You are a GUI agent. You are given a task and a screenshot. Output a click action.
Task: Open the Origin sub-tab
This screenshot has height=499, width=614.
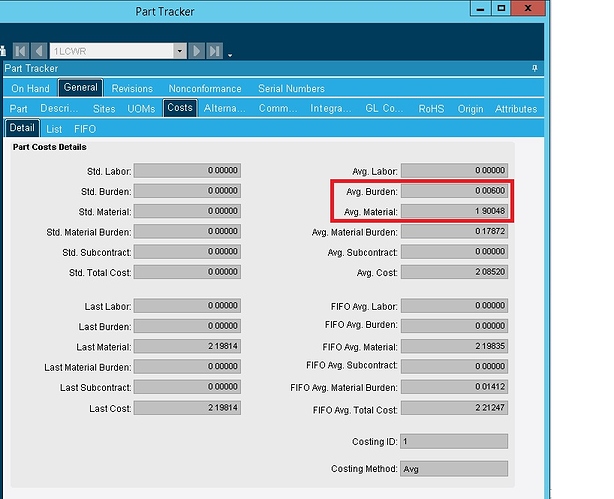click(x=470, y=108)
